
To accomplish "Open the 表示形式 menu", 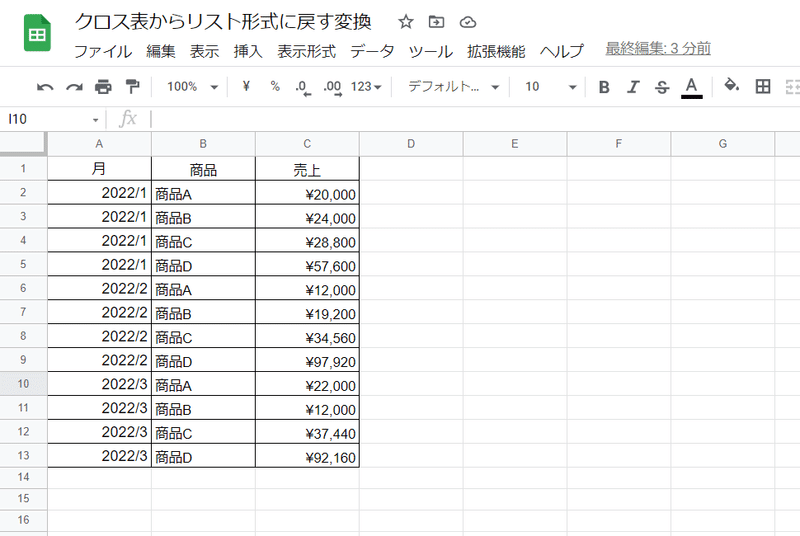I will click(307, 52).
